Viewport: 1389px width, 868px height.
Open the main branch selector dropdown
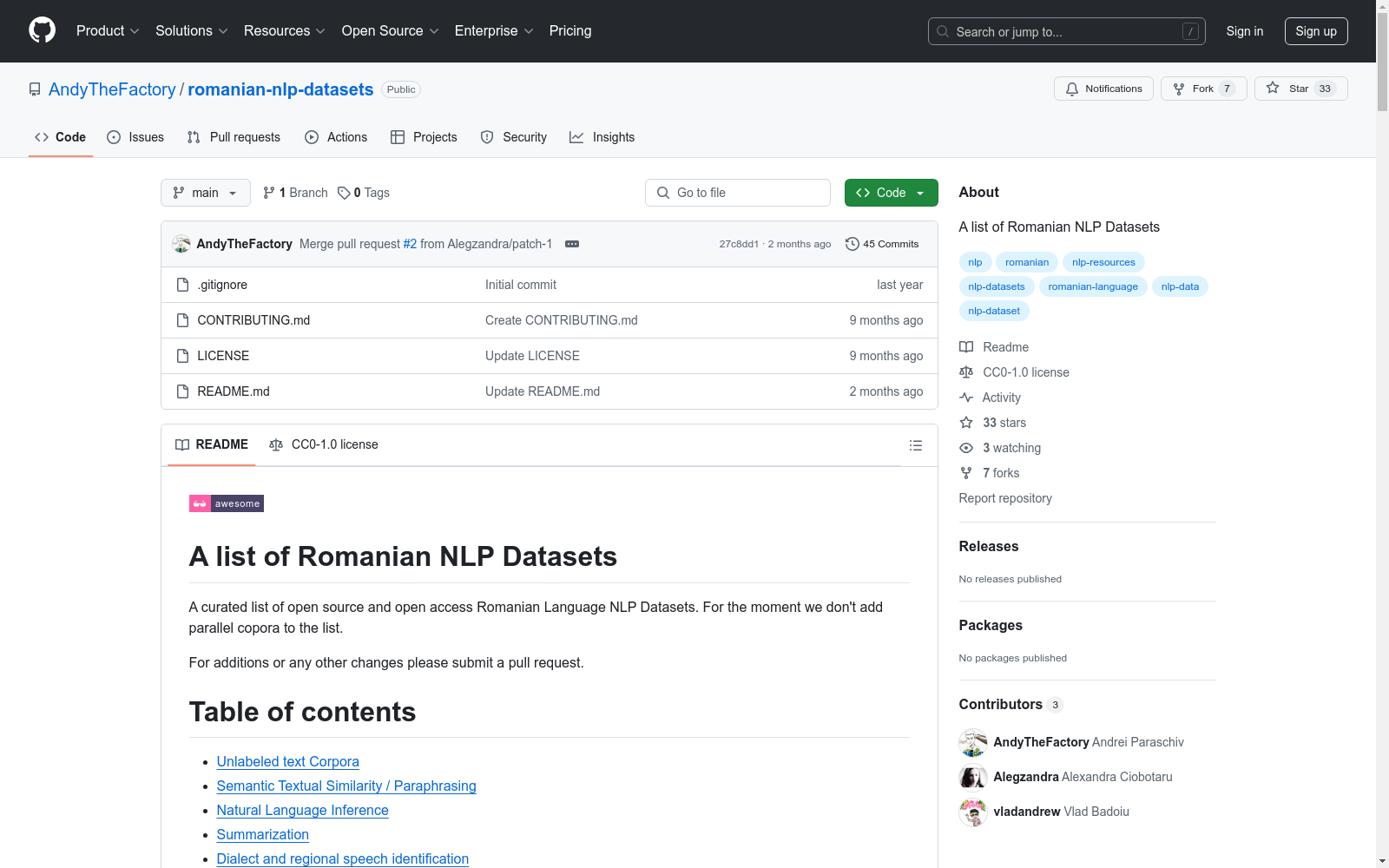point(206,193)
